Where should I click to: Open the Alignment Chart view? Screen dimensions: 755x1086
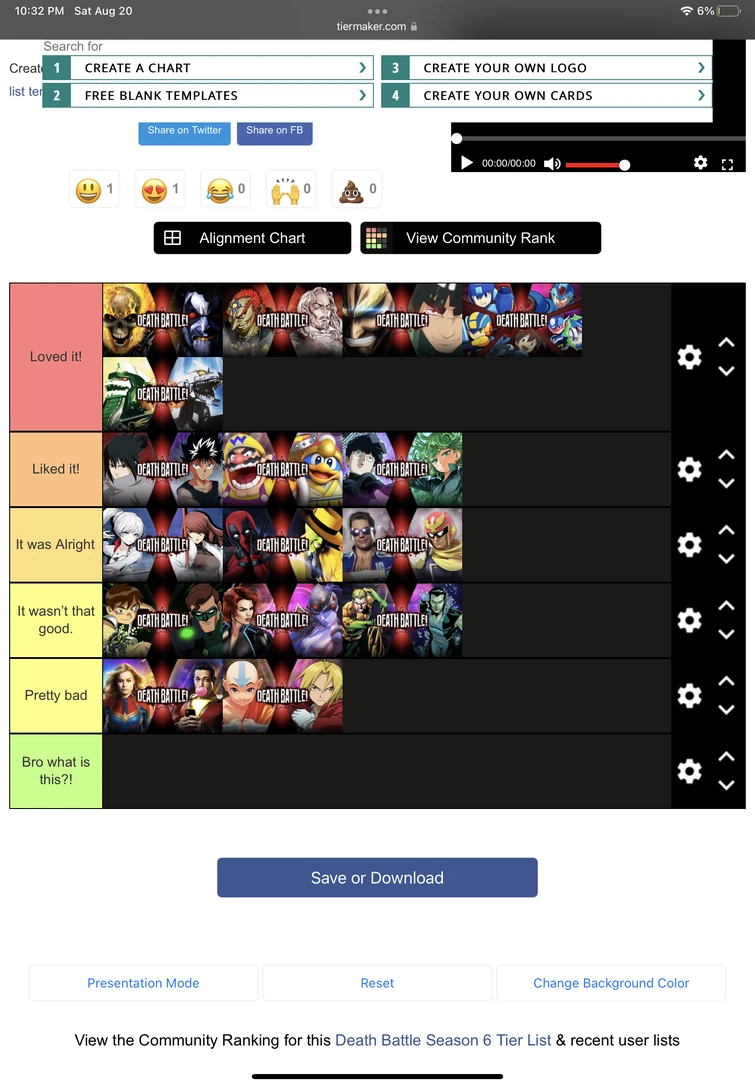251,237
